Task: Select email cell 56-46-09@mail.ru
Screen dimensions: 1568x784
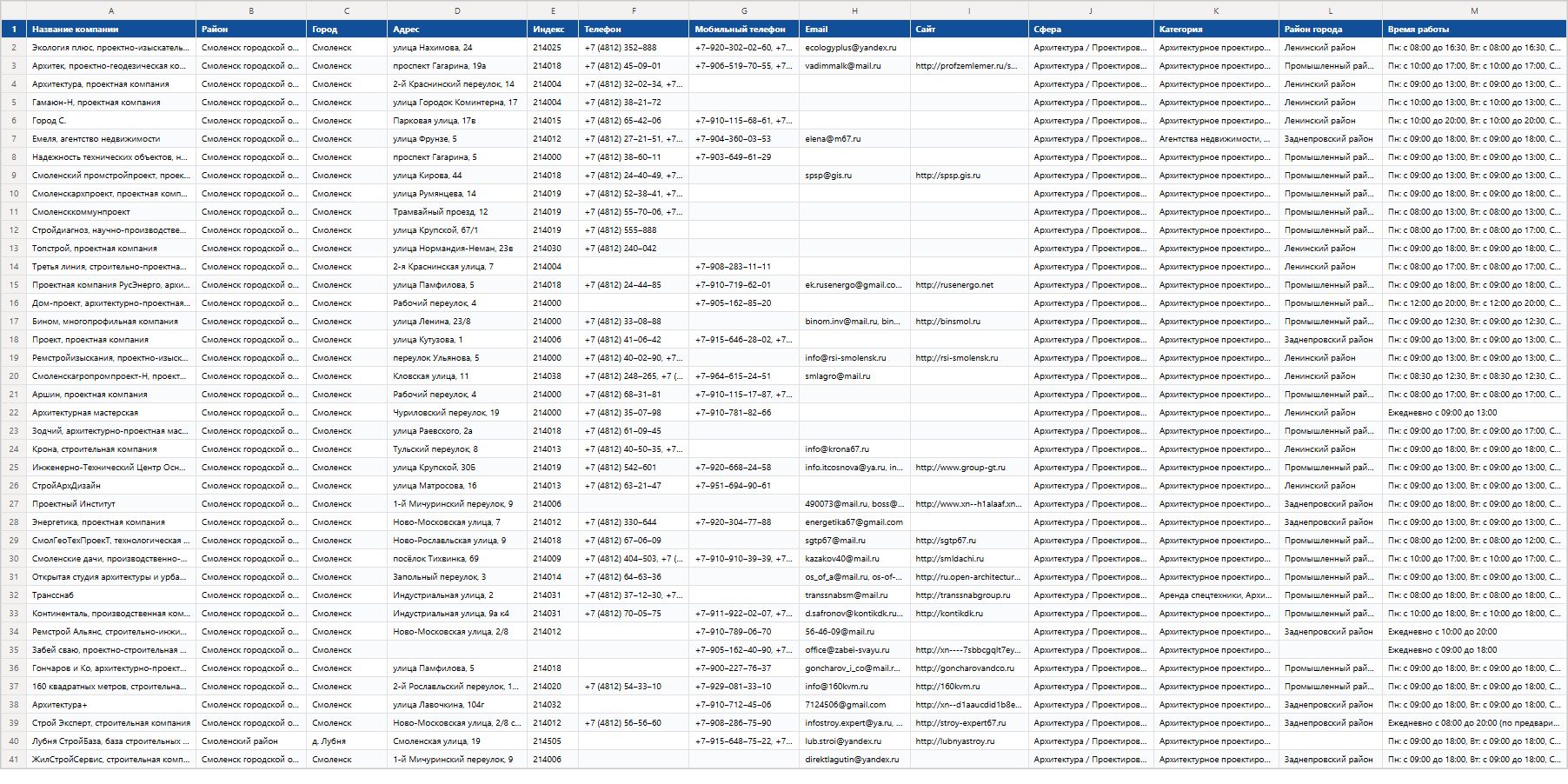Action: (854, 631)
